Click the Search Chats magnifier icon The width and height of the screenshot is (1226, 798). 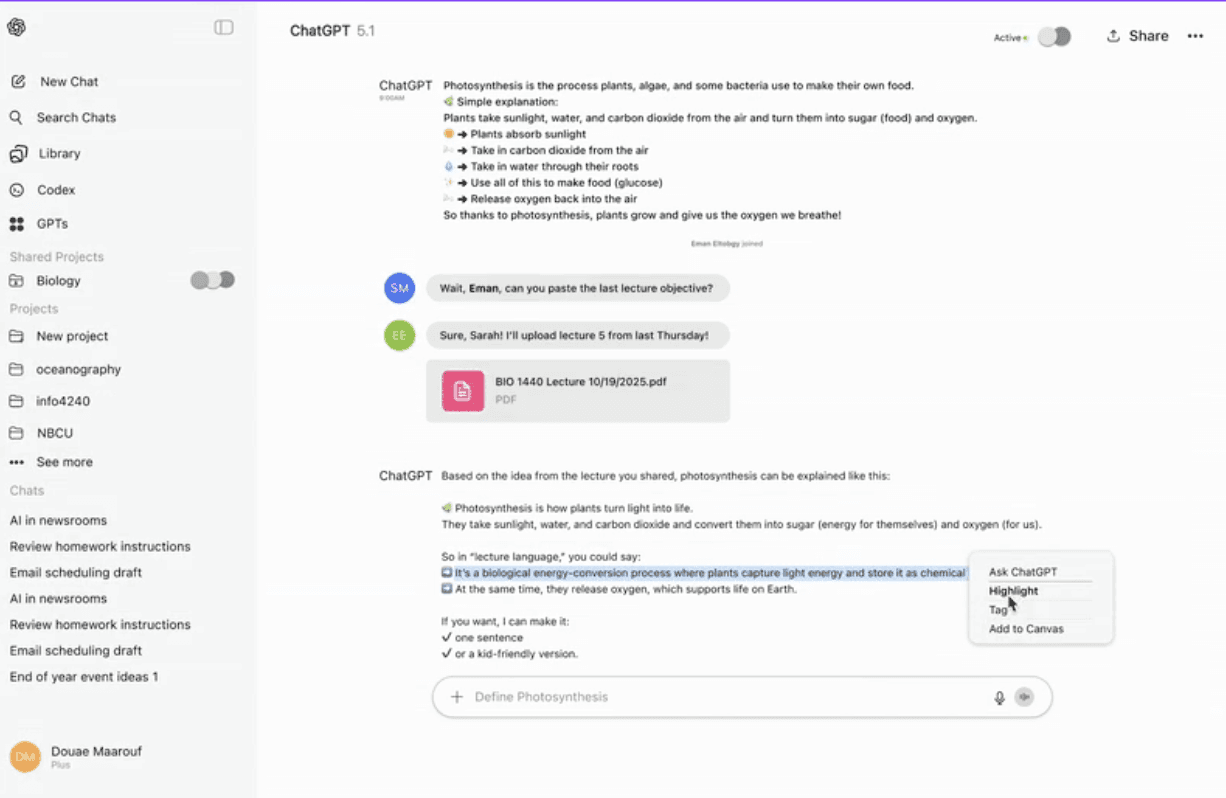coord(16,117)
